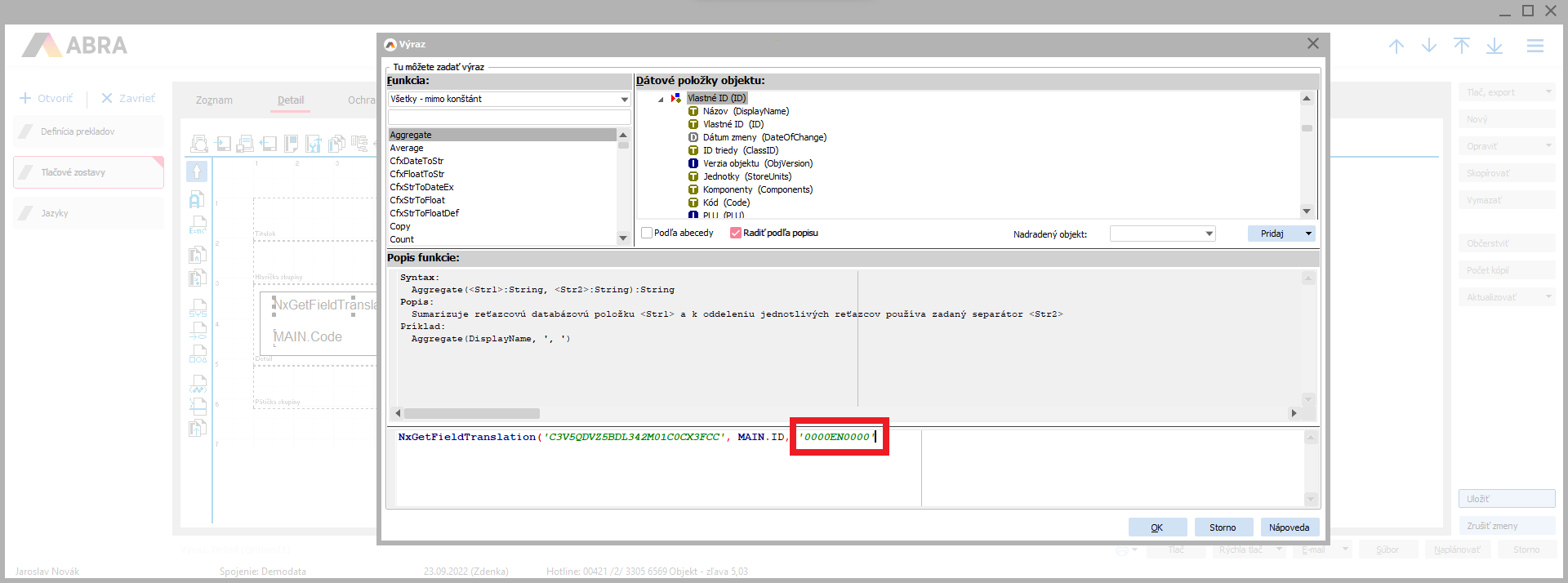Click the function search field below the dropdown
Screen dimensions: 1568x583
pyautogui.click(x=509, y=118)
